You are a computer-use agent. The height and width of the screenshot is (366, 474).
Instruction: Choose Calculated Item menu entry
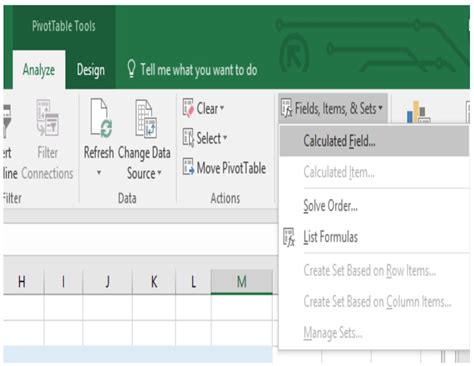tap(374, 172)
